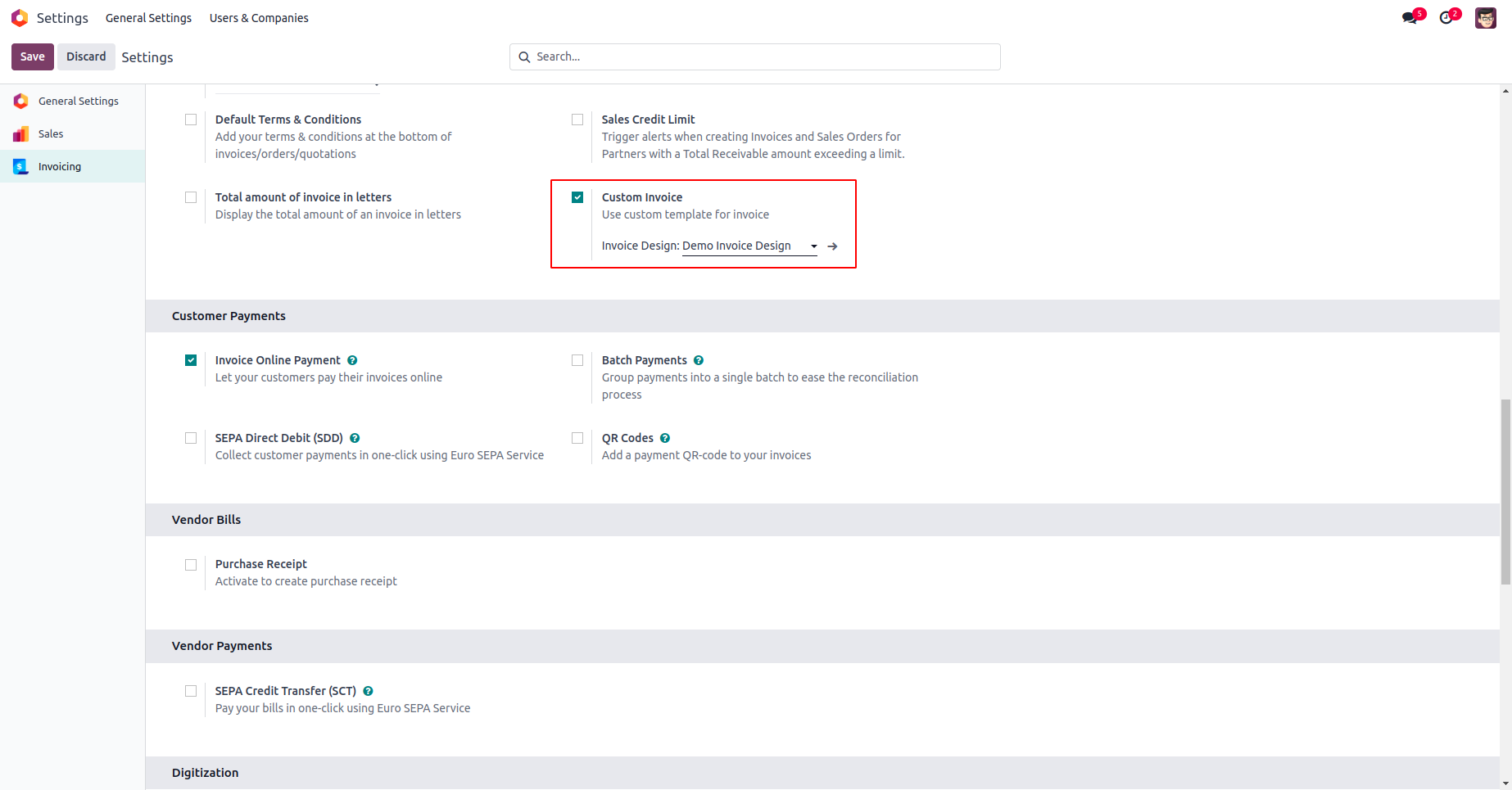The height and width of the screenshot is (790, 1512).
Task: Tick the Purchase Receipt checkbox
Action: point(191,565)
